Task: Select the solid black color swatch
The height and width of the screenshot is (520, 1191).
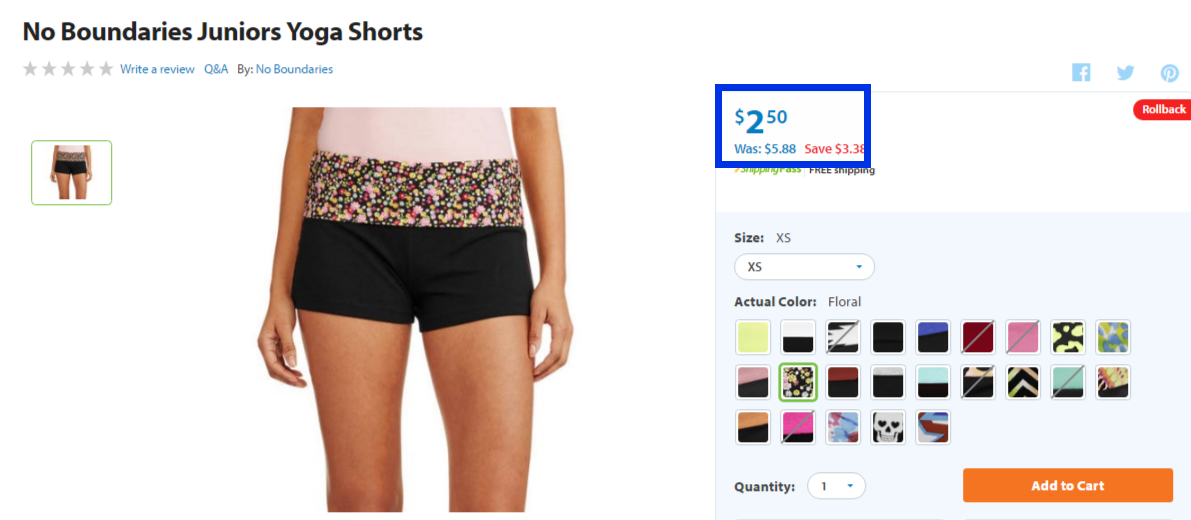Action: pyautogui.click(x=888, y=337)
